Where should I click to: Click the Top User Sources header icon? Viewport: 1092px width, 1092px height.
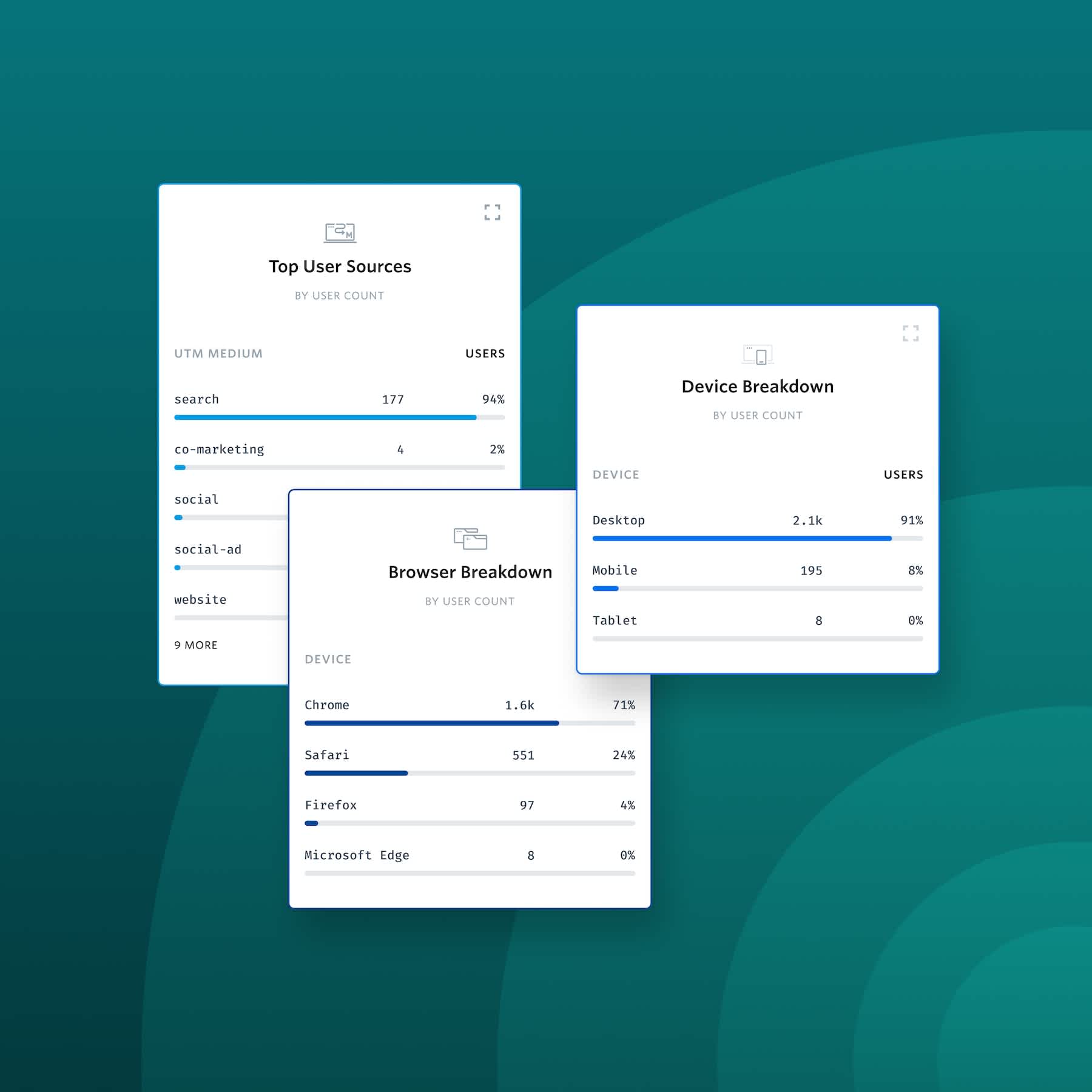[340, 232]
